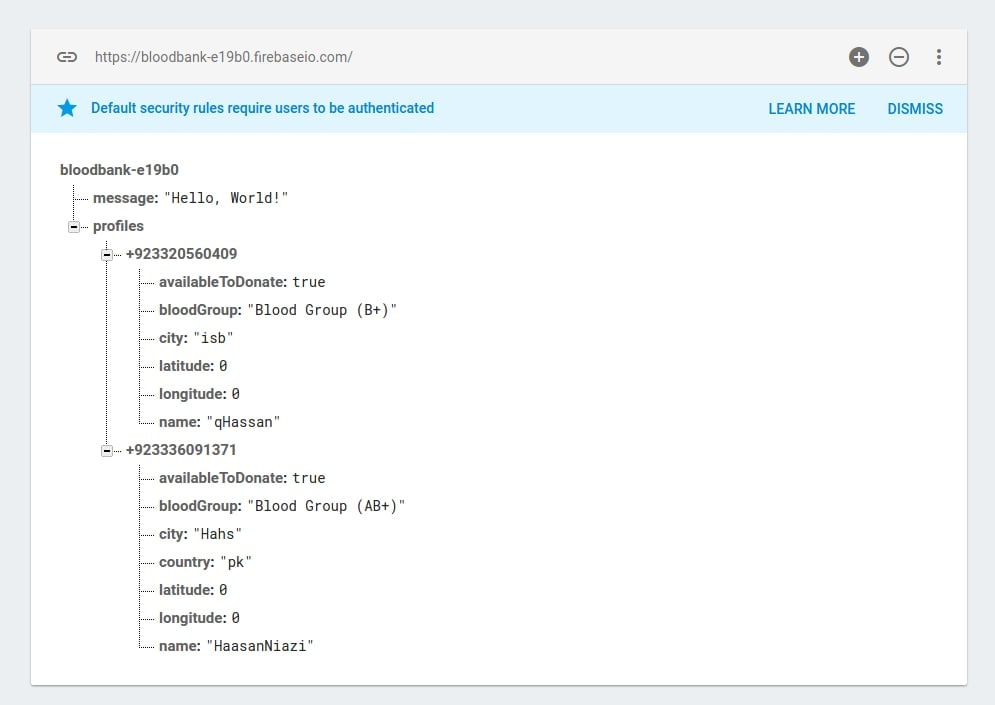
Task: Select the message "Hello, World!" entry
Action: (190, 198)
